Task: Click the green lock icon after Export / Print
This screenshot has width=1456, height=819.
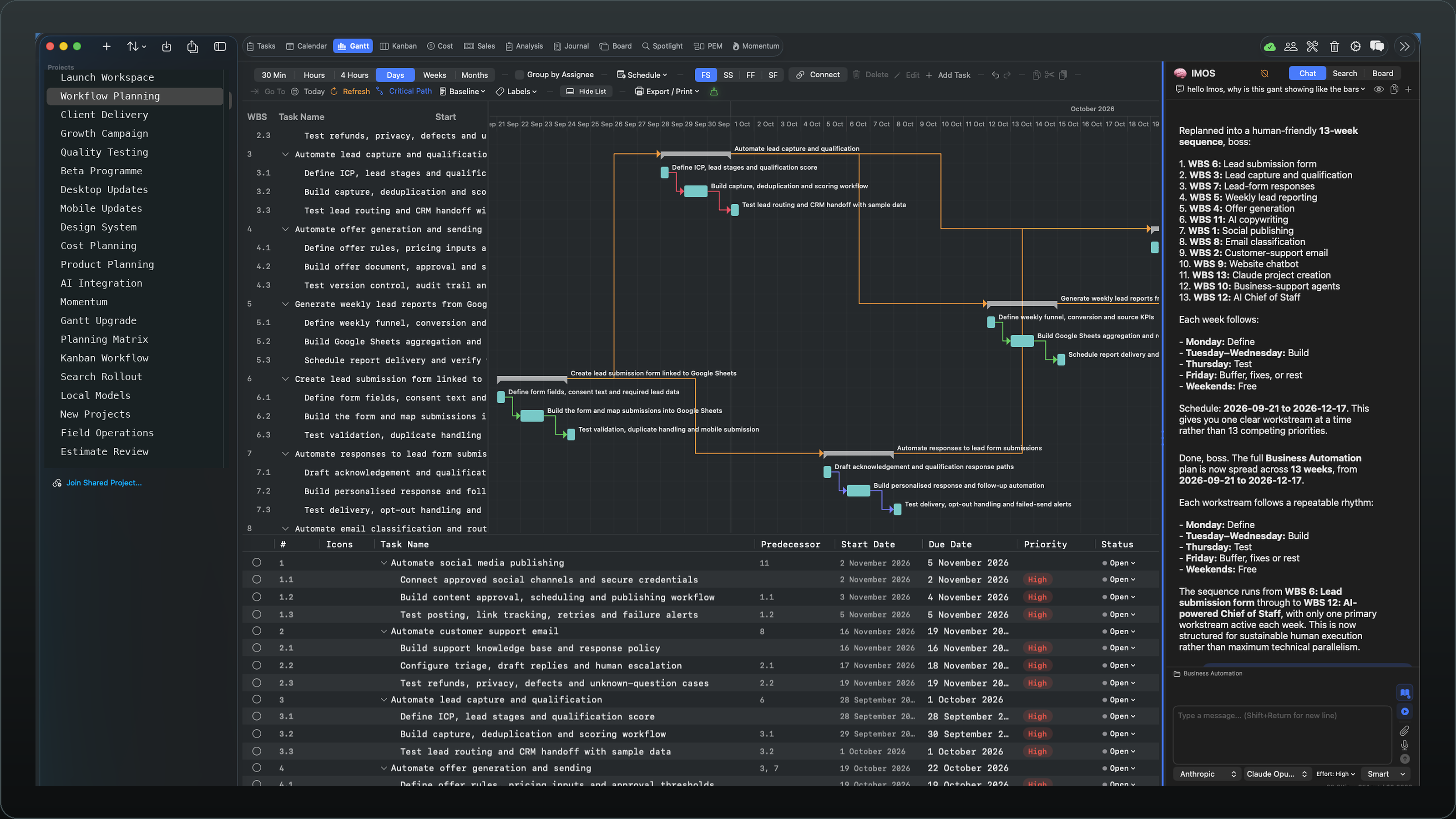Action: [714, 91]
